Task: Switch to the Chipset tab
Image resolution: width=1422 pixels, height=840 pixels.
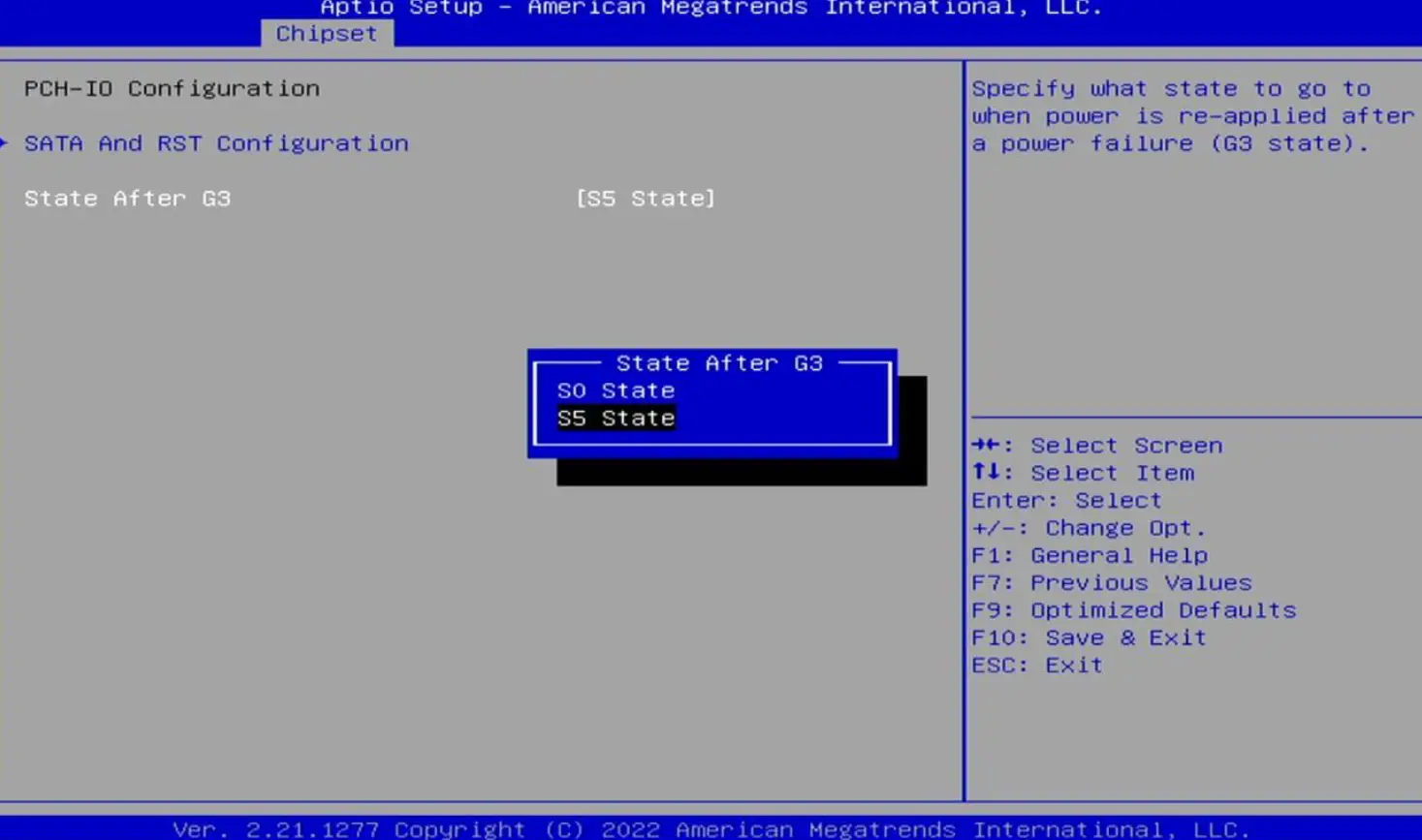Action: click(326, 33)
